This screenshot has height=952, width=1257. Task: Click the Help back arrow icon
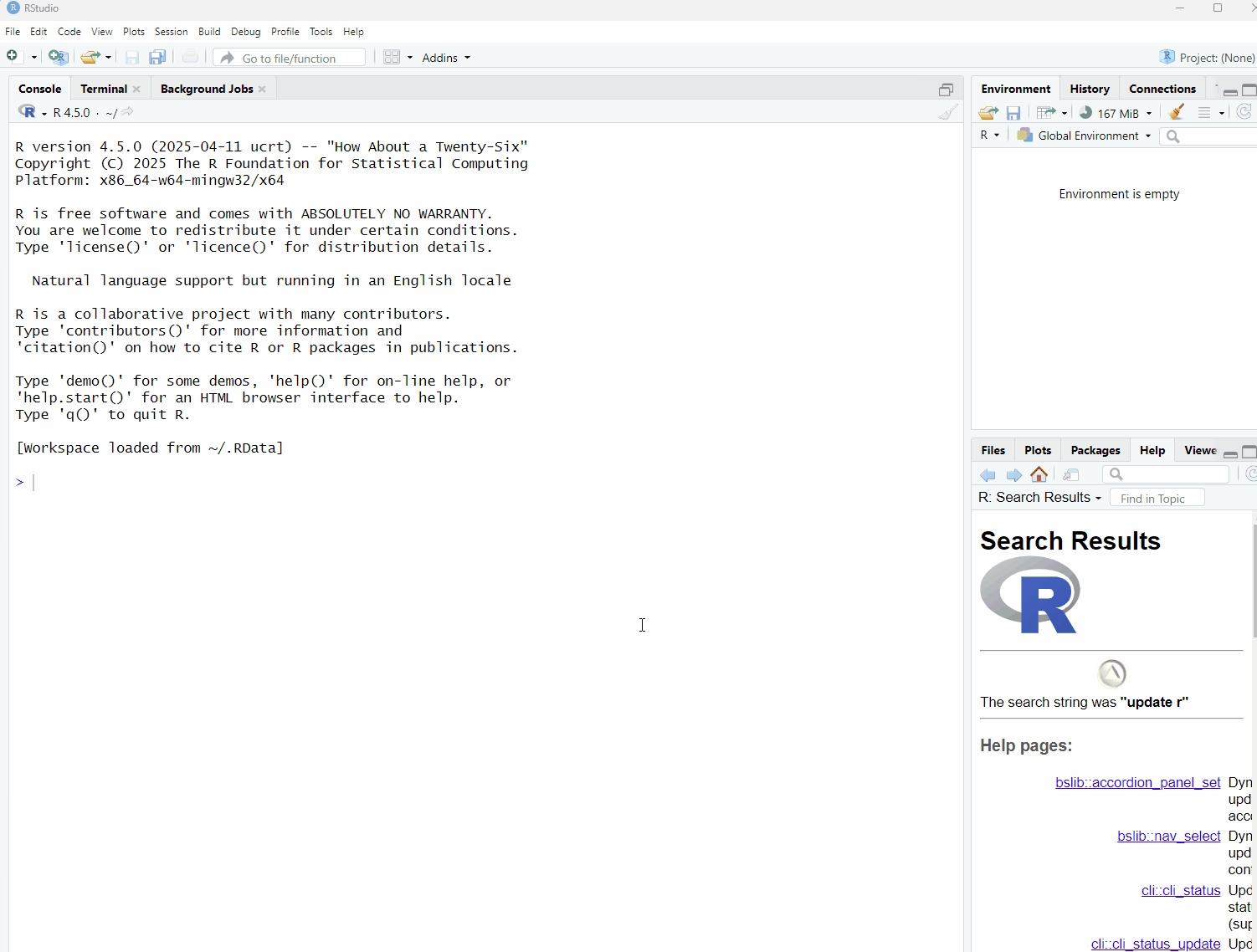click(x=988, y=474)
